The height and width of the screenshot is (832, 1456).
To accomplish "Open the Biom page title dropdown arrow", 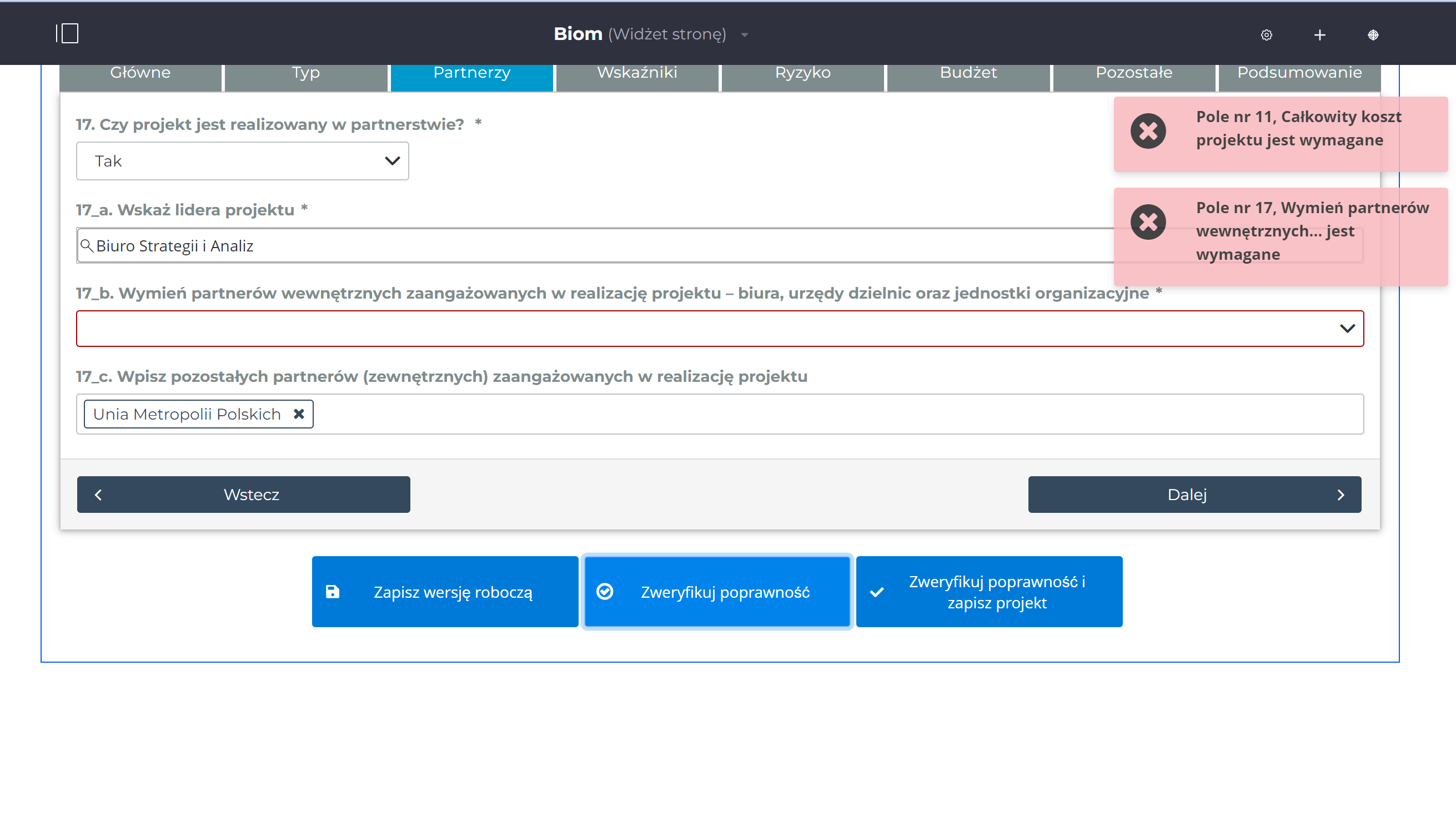I will click(x=744, y=35).
